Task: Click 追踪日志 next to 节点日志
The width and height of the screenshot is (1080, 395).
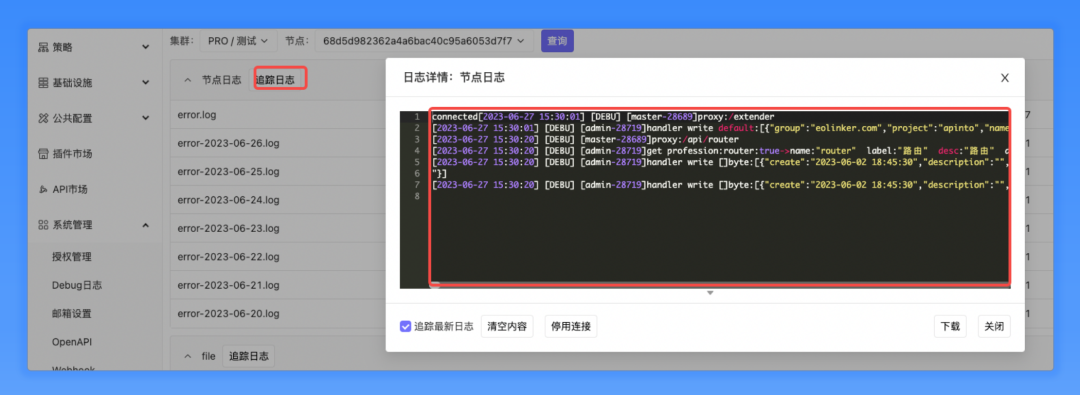Action: coord(276,80)
